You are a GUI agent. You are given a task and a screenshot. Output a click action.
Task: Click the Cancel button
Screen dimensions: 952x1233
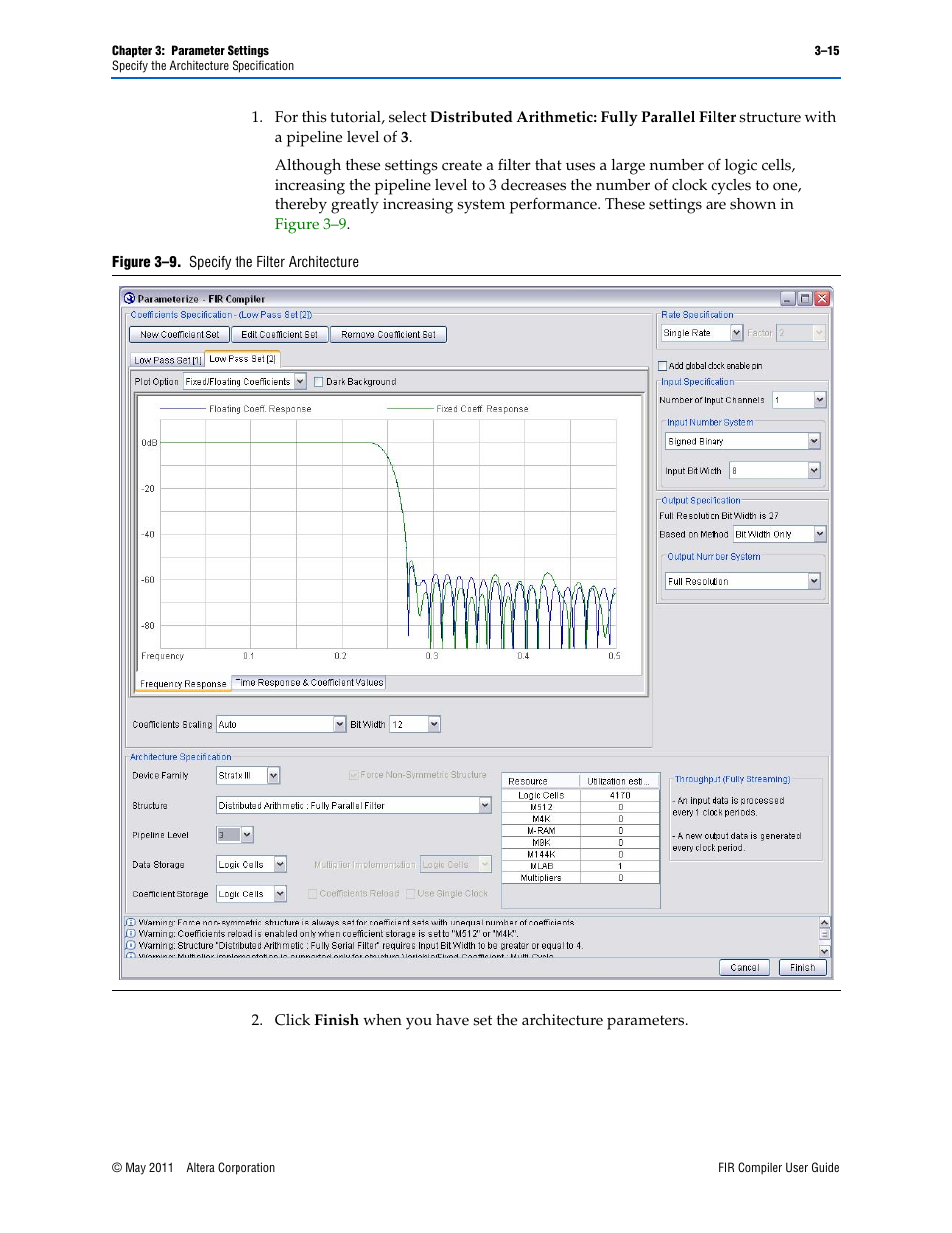[x=745, y=967]
